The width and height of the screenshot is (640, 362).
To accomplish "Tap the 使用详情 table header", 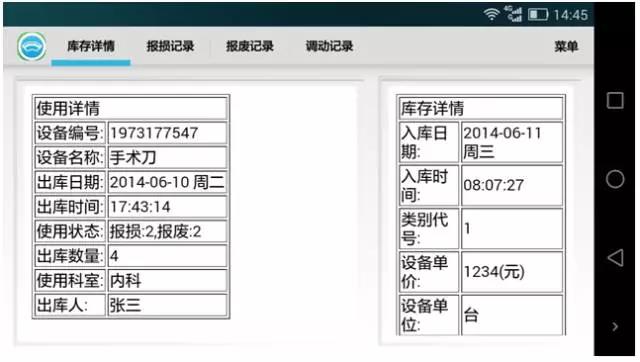I will coord(131,108).
